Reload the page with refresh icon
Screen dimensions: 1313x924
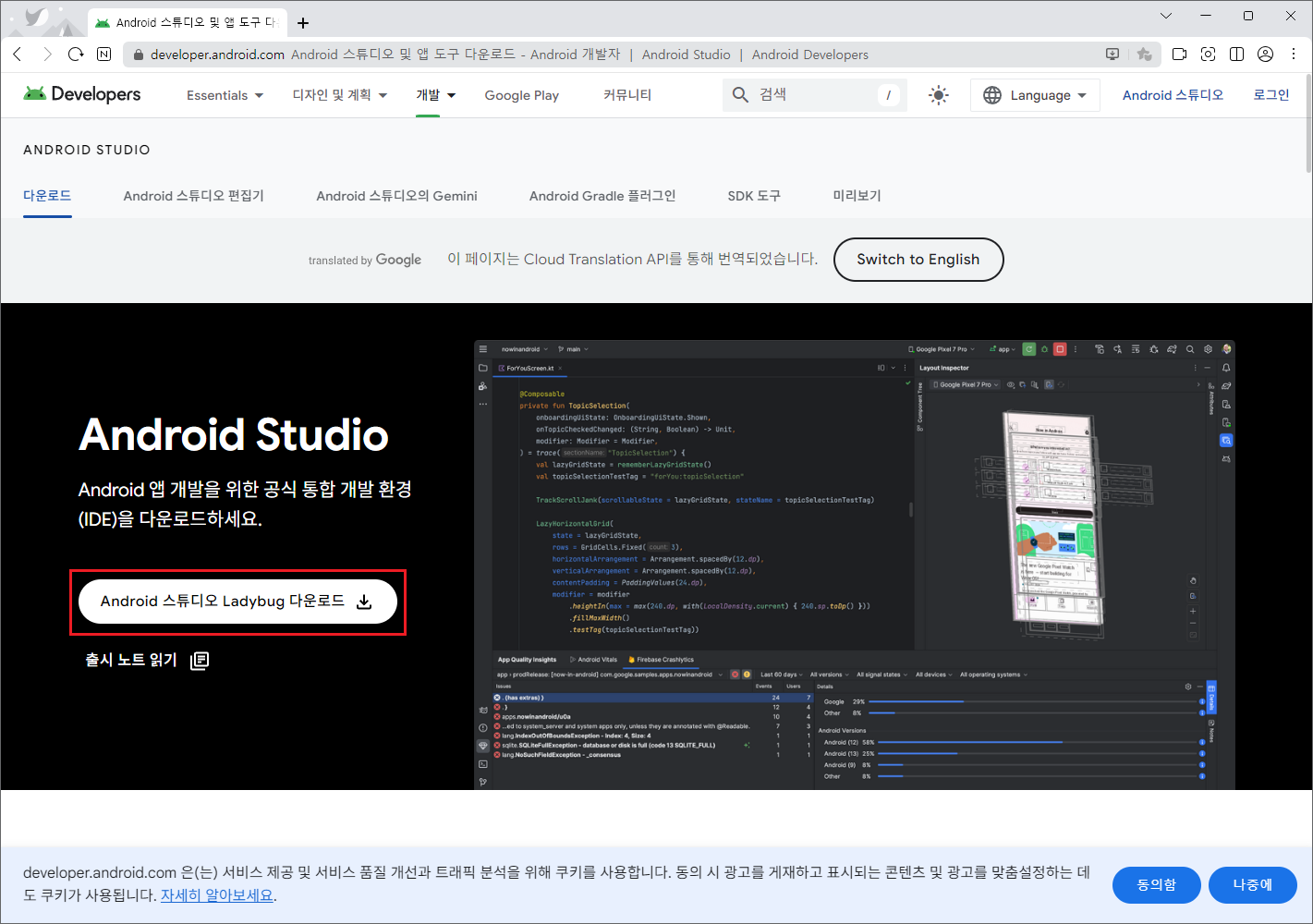tap(76, 55)
